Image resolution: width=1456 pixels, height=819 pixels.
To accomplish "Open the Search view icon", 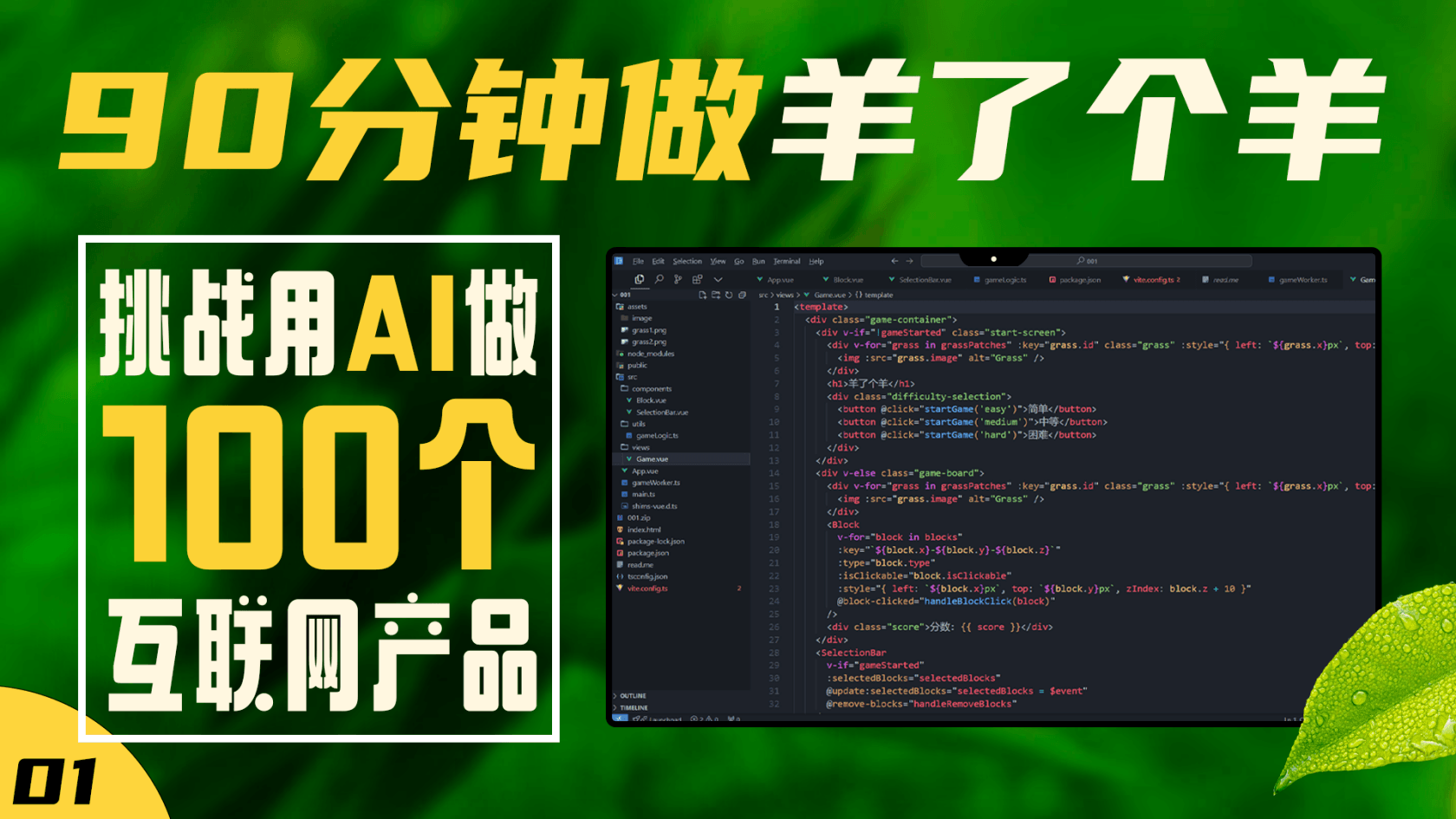I will click(x=659, y=279).
